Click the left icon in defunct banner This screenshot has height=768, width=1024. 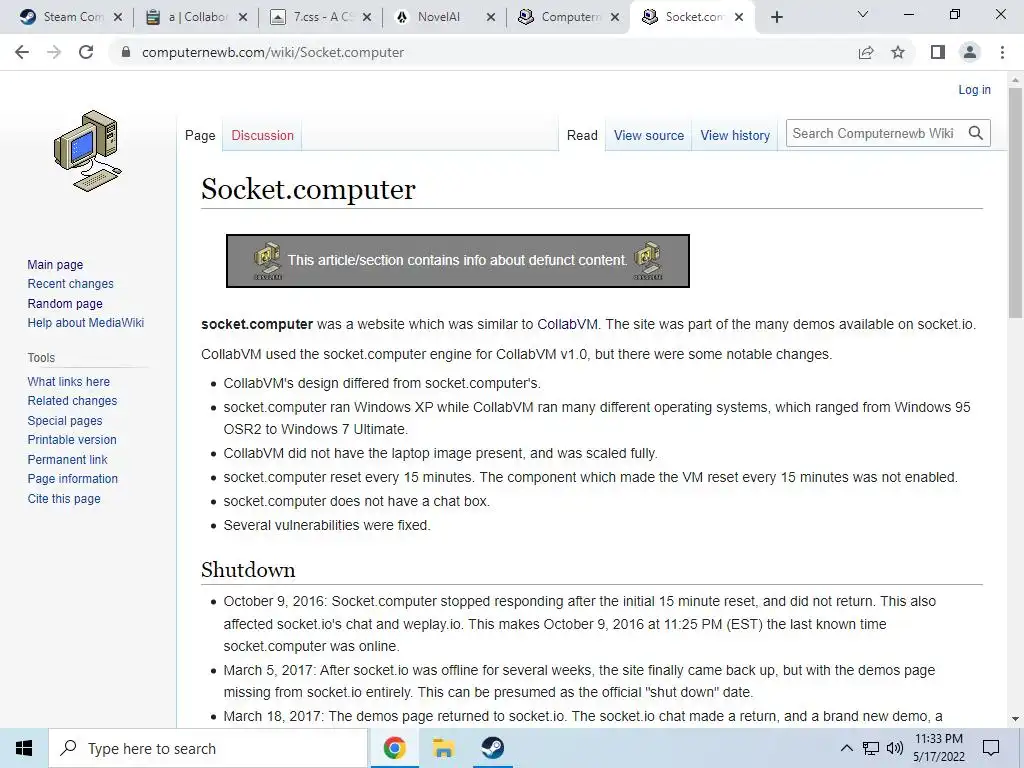pos(267,261)
